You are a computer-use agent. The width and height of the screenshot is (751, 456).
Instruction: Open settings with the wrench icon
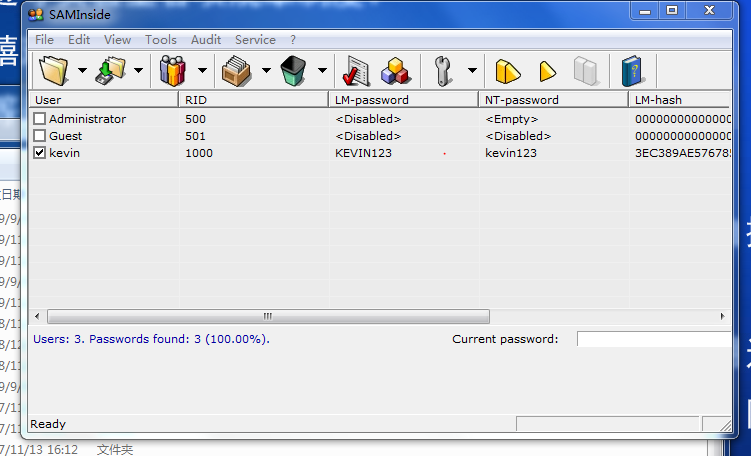pos(443,71)
